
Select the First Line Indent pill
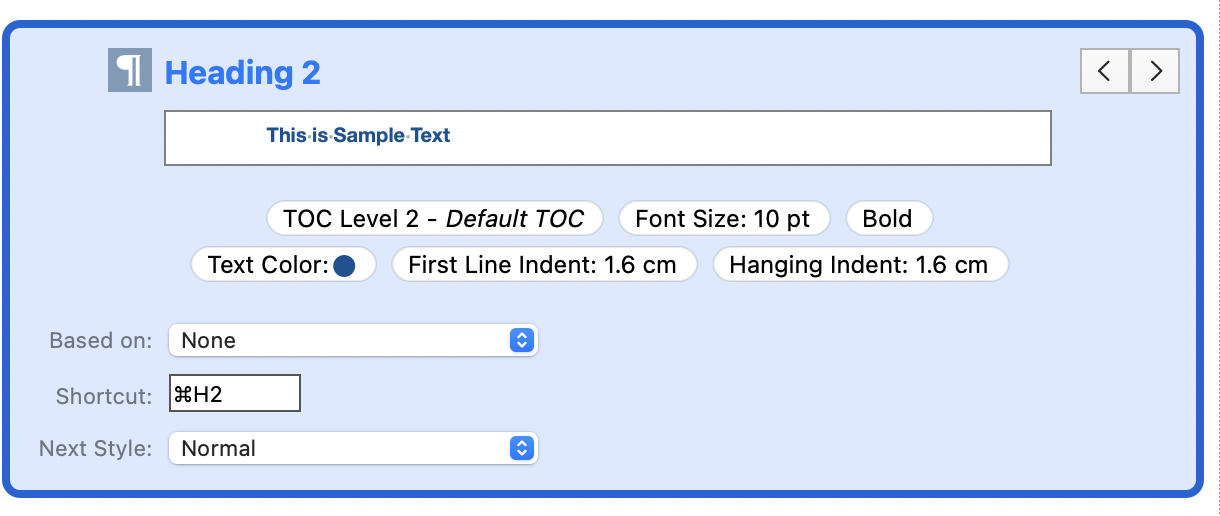(x=542, y=265)
